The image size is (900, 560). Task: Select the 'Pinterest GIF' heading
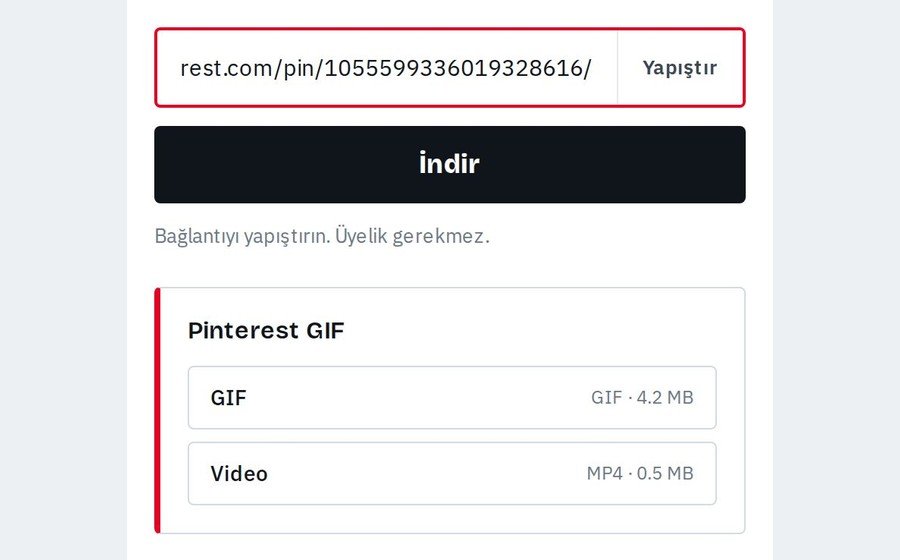point(266,330)
